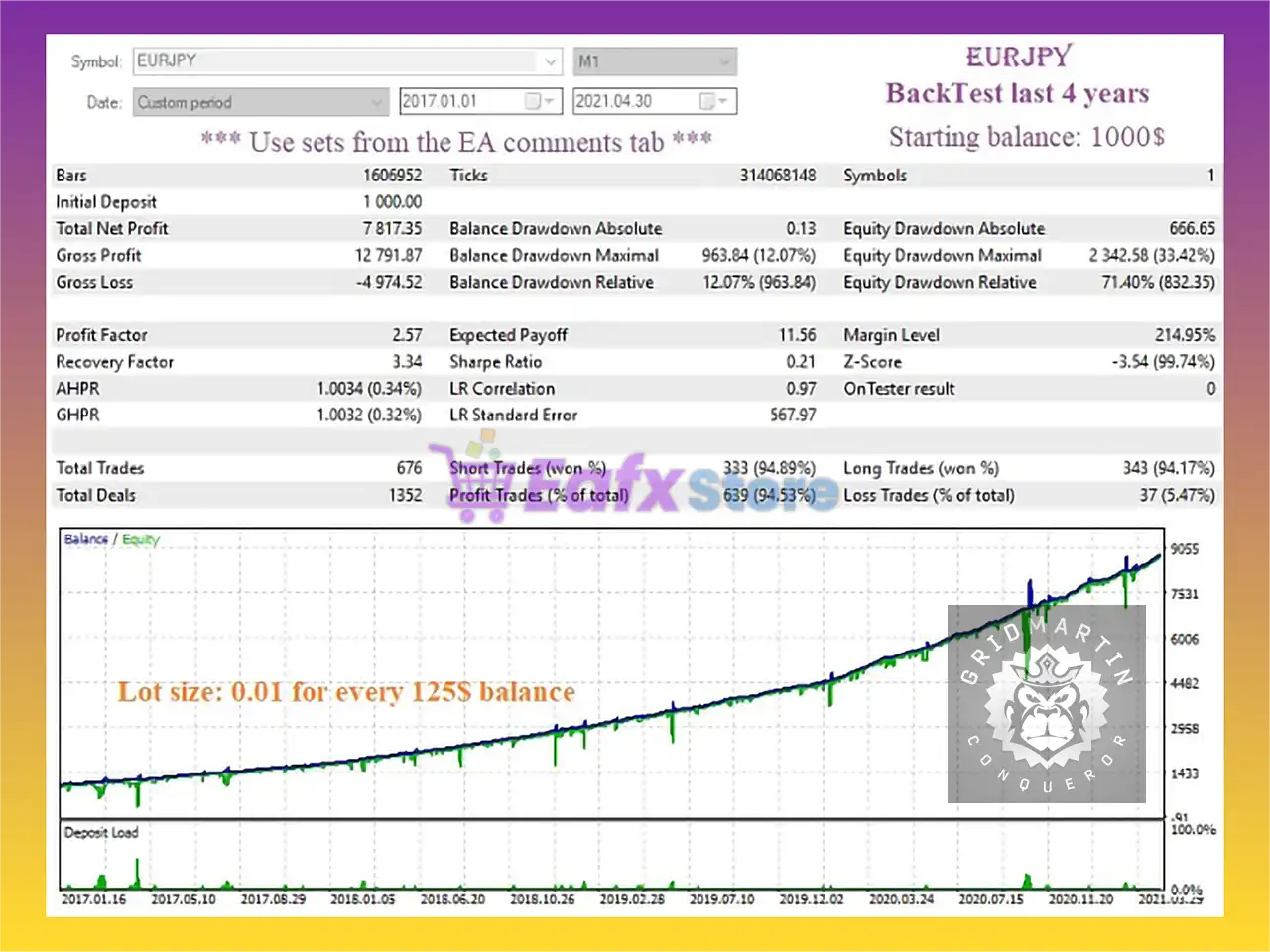Click the Loss Trades value 37 (5.47%)
The width and height of the screenshot is (1270, 952).
click(1177, 496)
